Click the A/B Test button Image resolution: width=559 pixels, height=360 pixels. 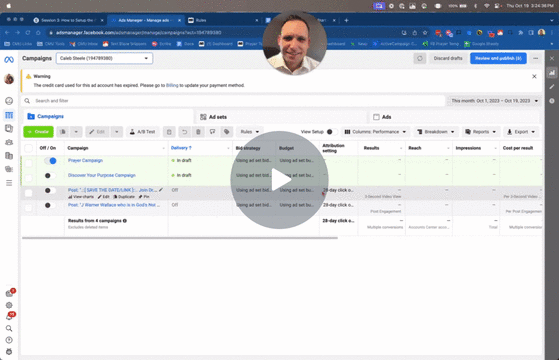coord(142,132)
